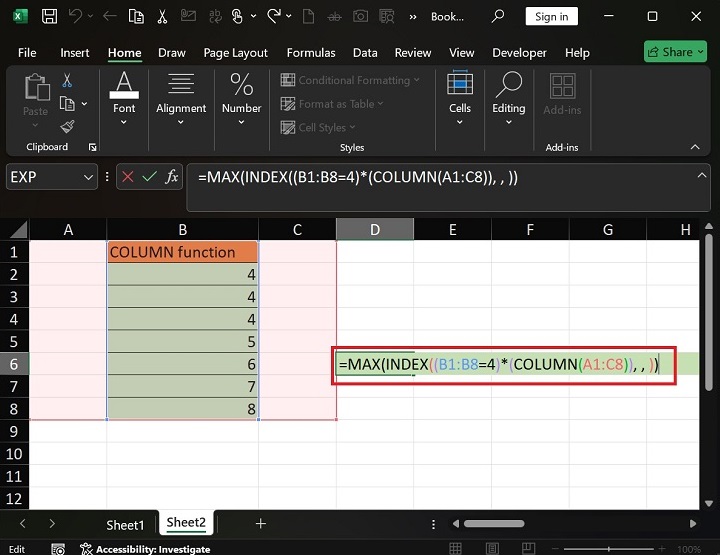Click the green Share button

675,52
